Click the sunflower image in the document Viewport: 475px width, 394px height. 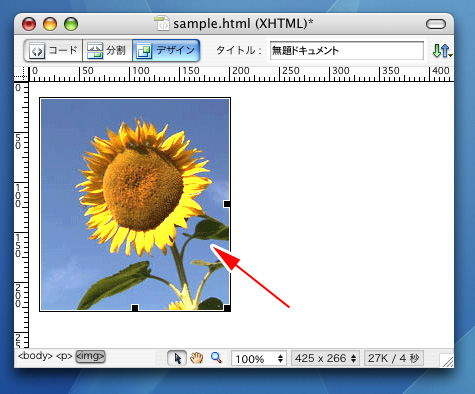pyautogui.click(x=135, y=204)
